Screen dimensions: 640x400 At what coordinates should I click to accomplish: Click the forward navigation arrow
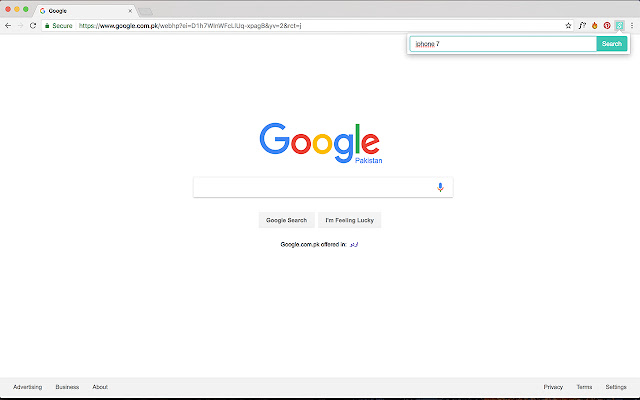20,25
